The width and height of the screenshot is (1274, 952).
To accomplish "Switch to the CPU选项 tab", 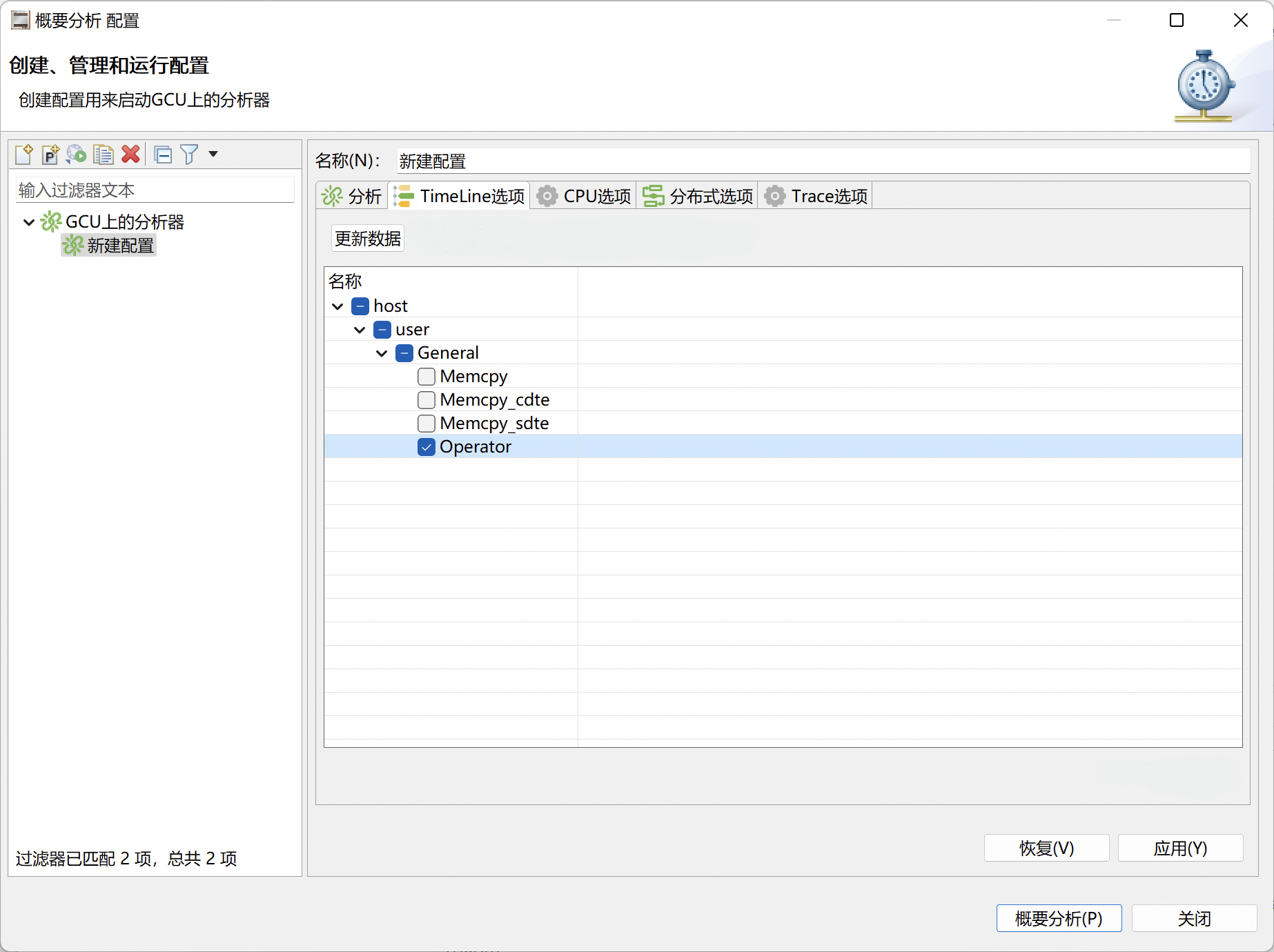I will [584, 196].
